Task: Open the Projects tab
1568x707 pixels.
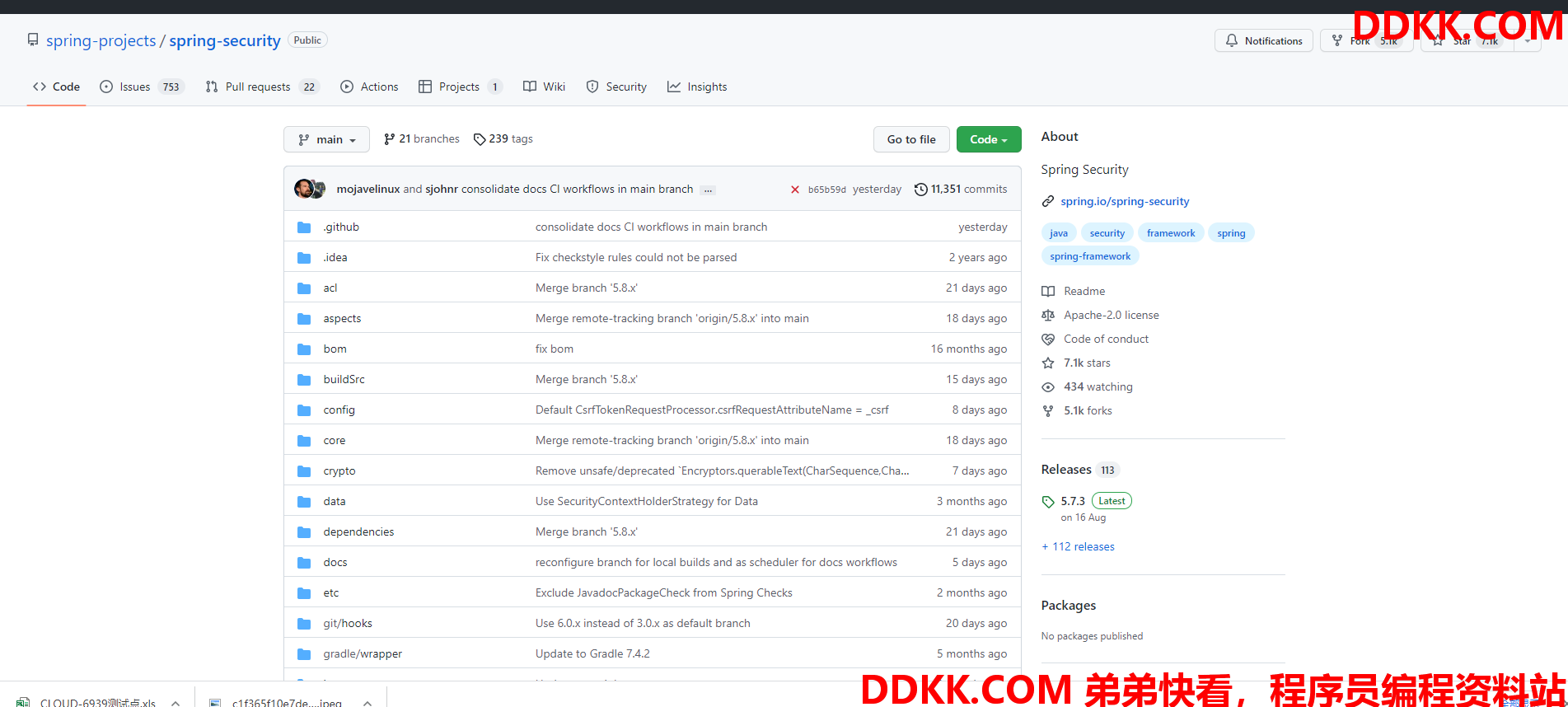Action: (461, 87)
